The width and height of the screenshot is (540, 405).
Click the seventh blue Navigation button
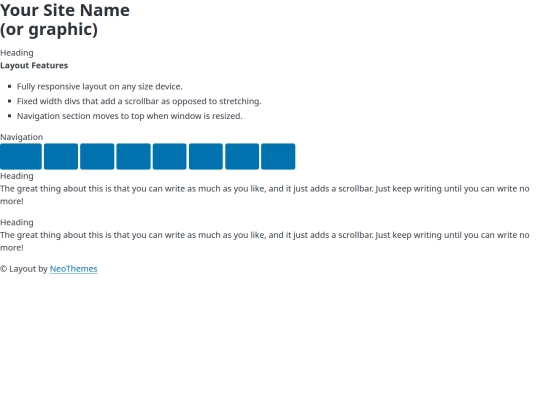[x=242, y=156]
